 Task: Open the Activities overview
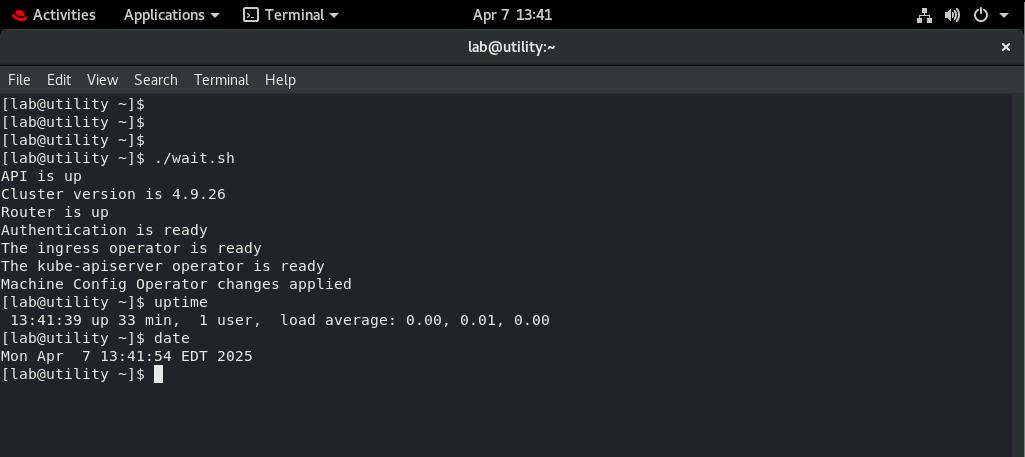click(x=63, y=15)
